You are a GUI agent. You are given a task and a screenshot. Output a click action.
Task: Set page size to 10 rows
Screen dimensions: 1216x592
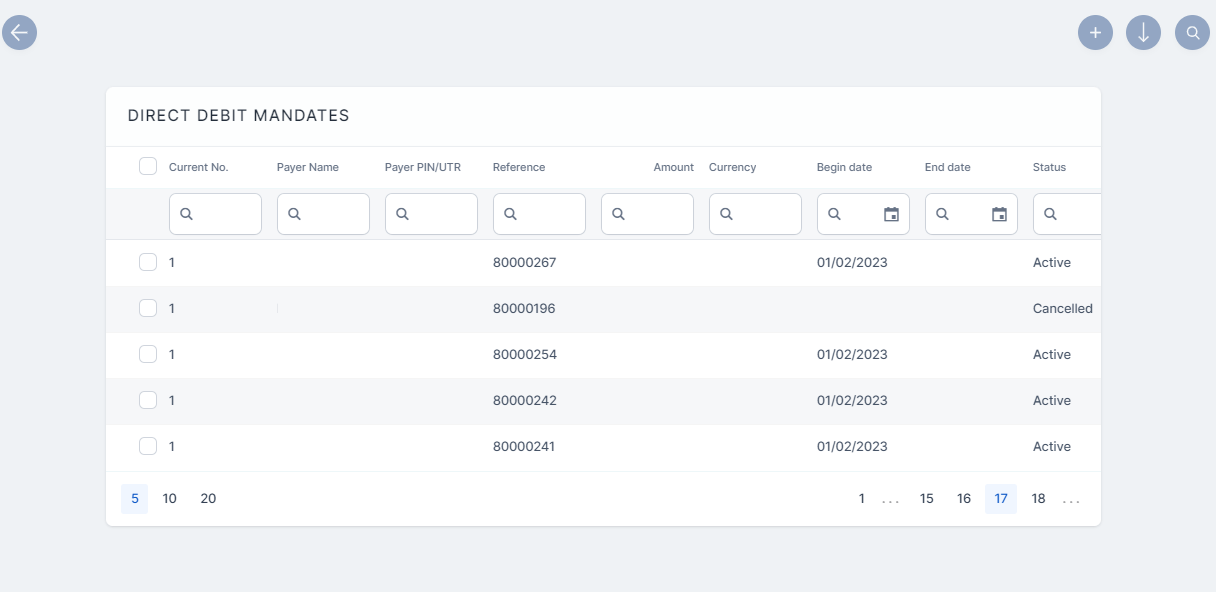170,498
